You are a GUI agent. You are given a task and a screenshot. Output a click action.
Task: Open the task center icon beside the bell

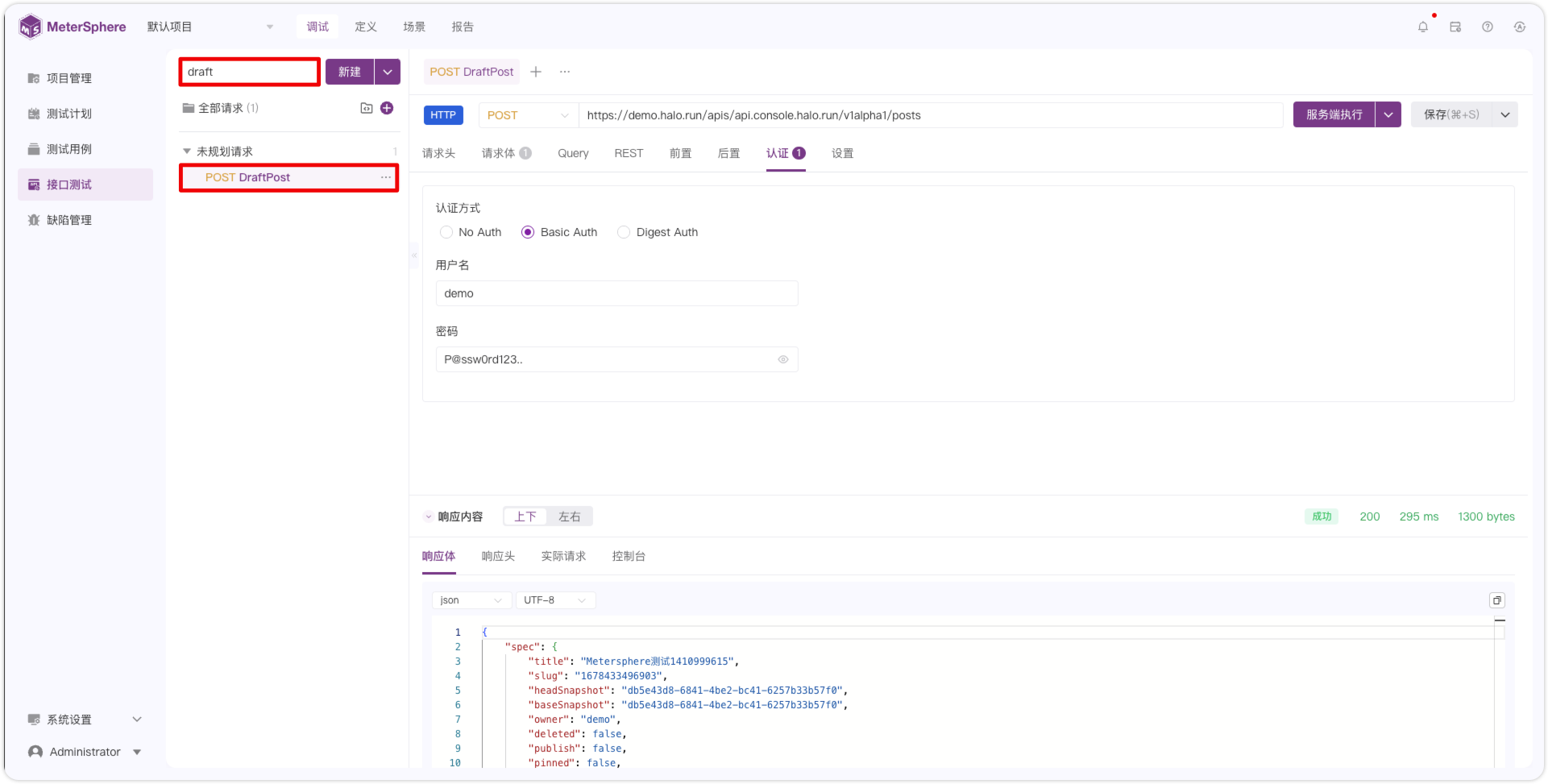[1455, 27]
